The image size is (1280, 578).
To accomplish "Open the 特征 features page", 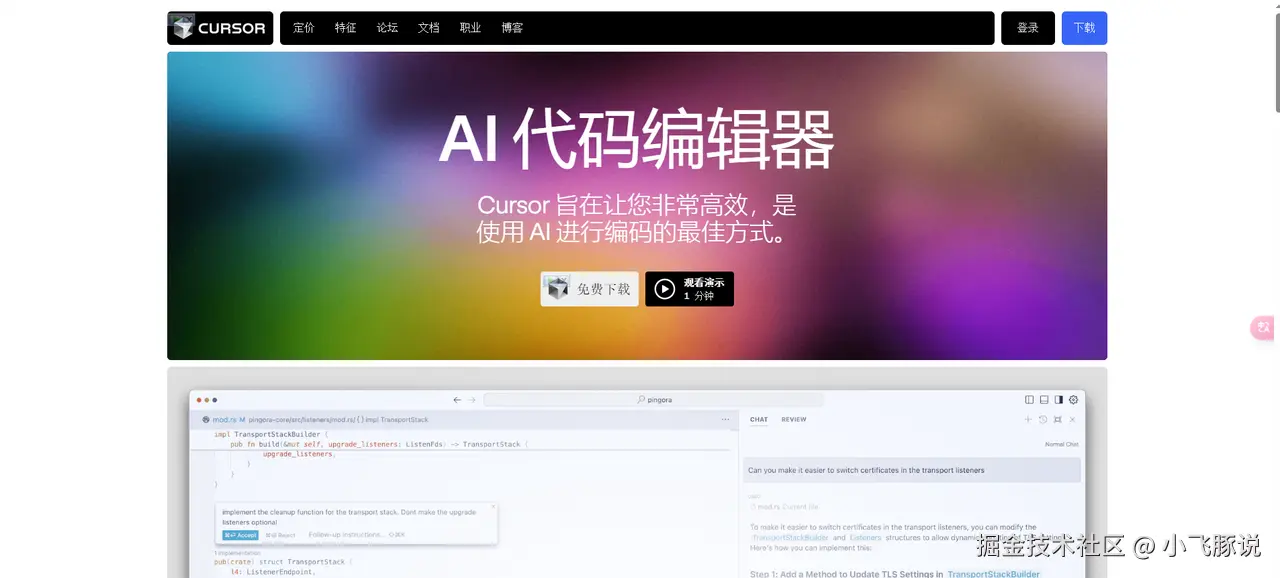I will click(x=346, y=28).
